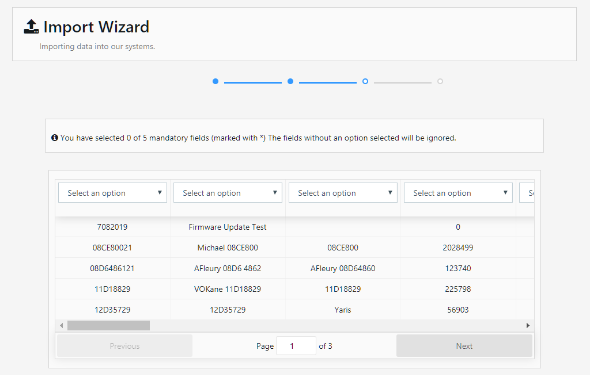Select cell AFleury 08D6 4862

(x=227, y=268)
